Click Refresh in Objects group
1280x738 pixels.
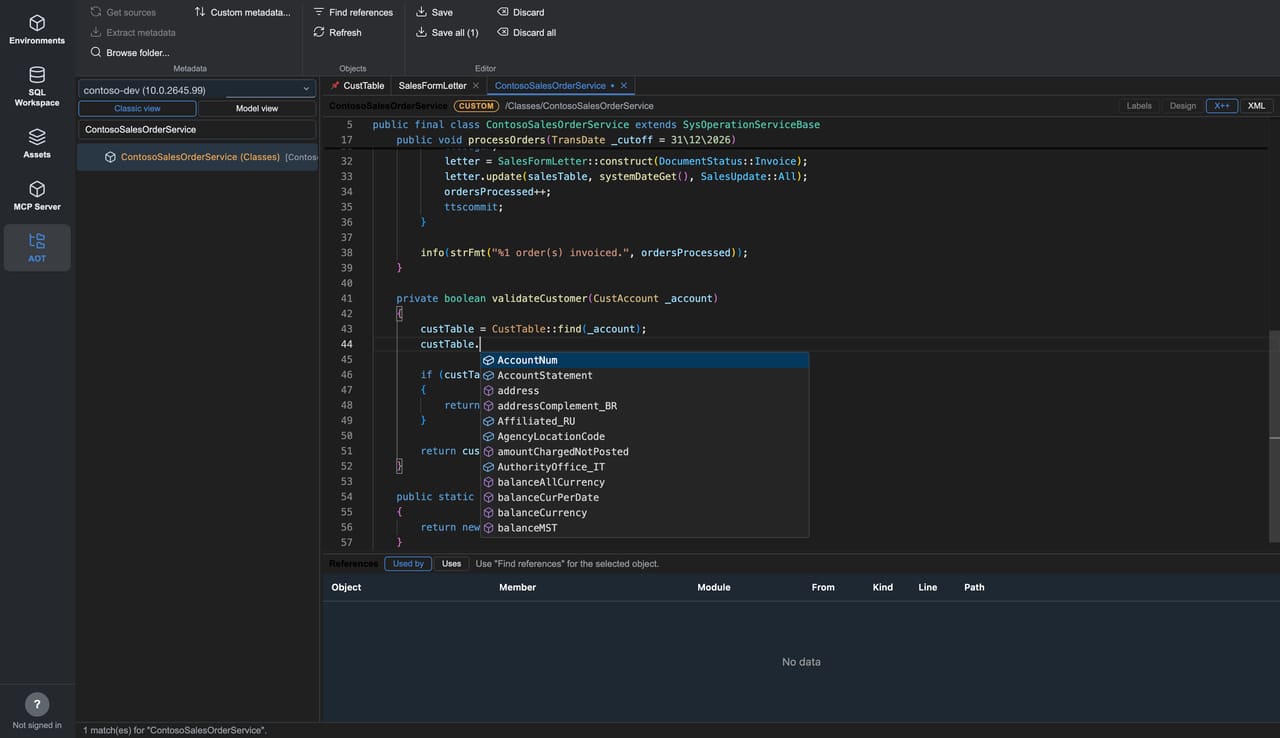point(337,32)
